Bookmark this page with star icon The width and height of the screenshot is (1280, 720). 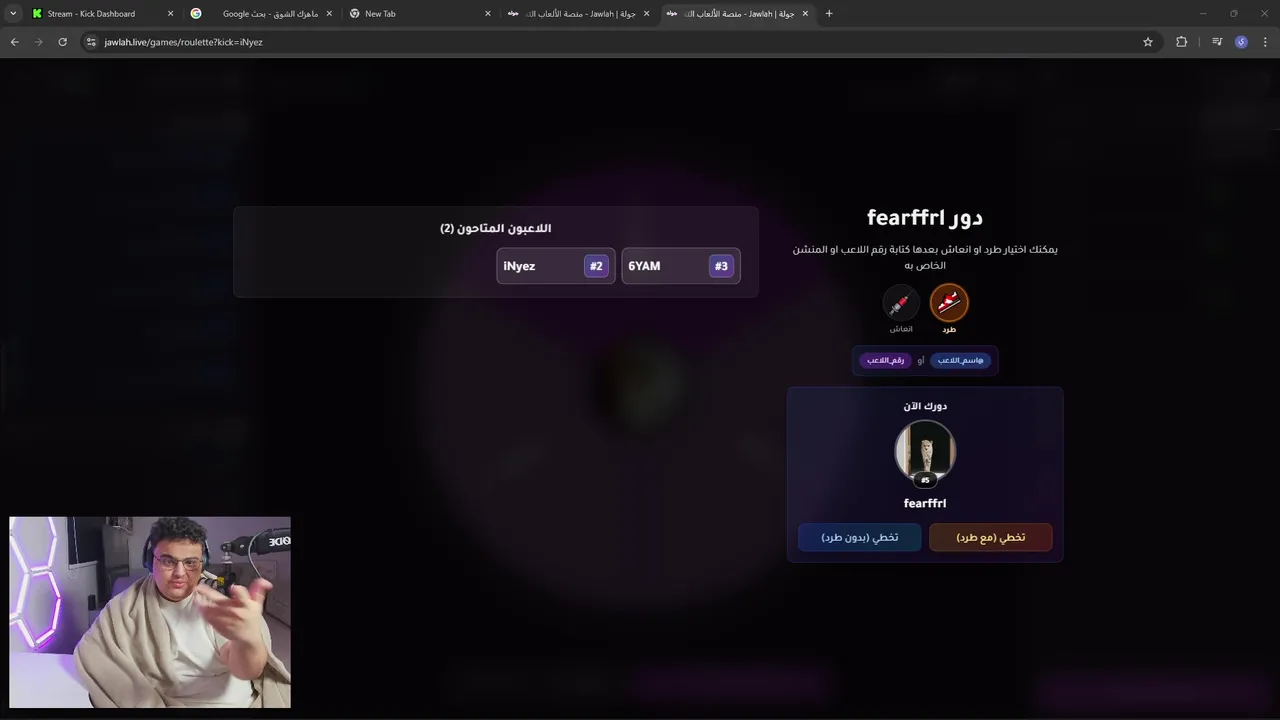(1148, 42)
